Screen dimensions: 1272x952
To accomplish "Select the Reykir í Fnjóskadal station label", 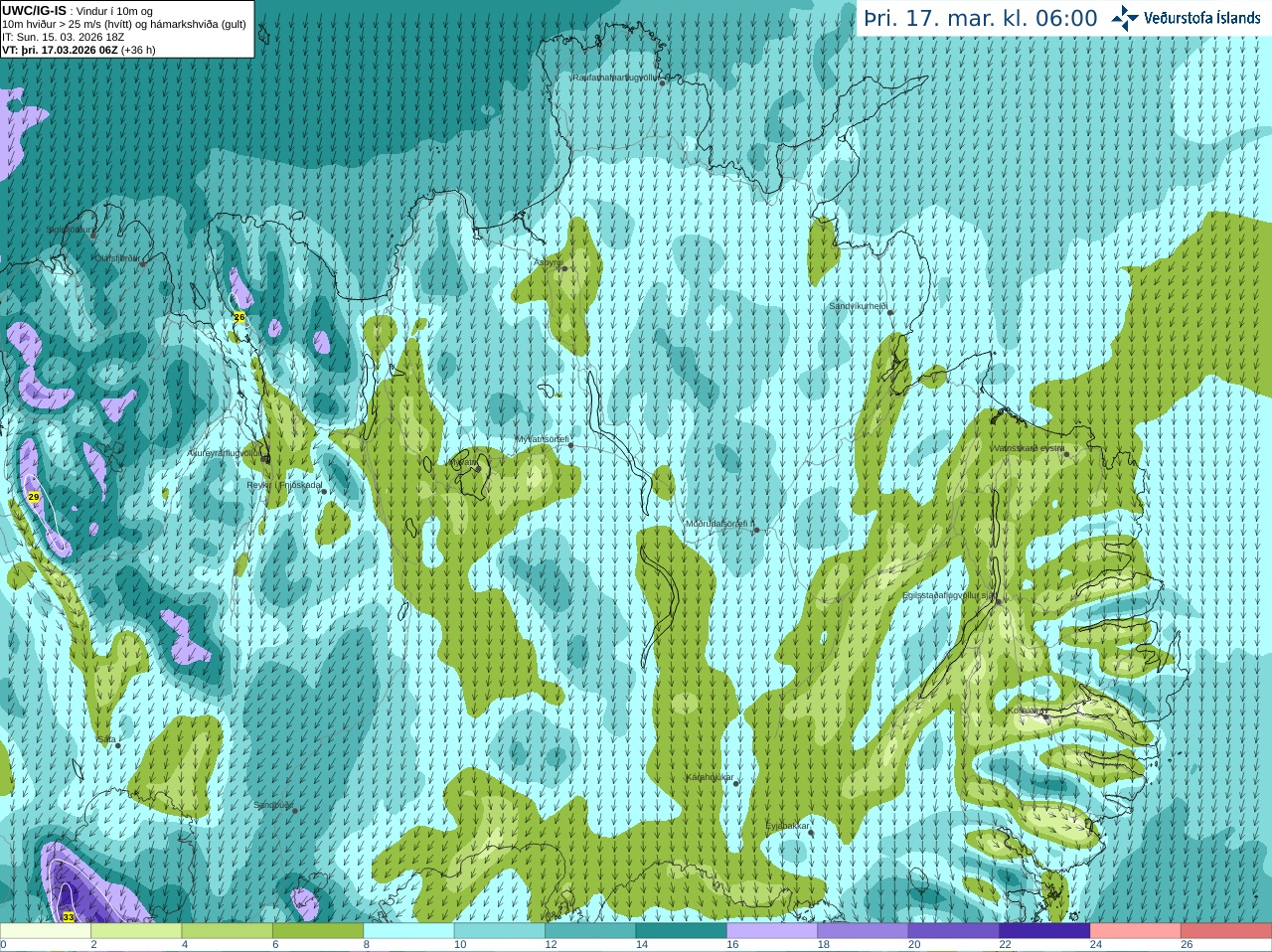I will (x=284, y=486).
